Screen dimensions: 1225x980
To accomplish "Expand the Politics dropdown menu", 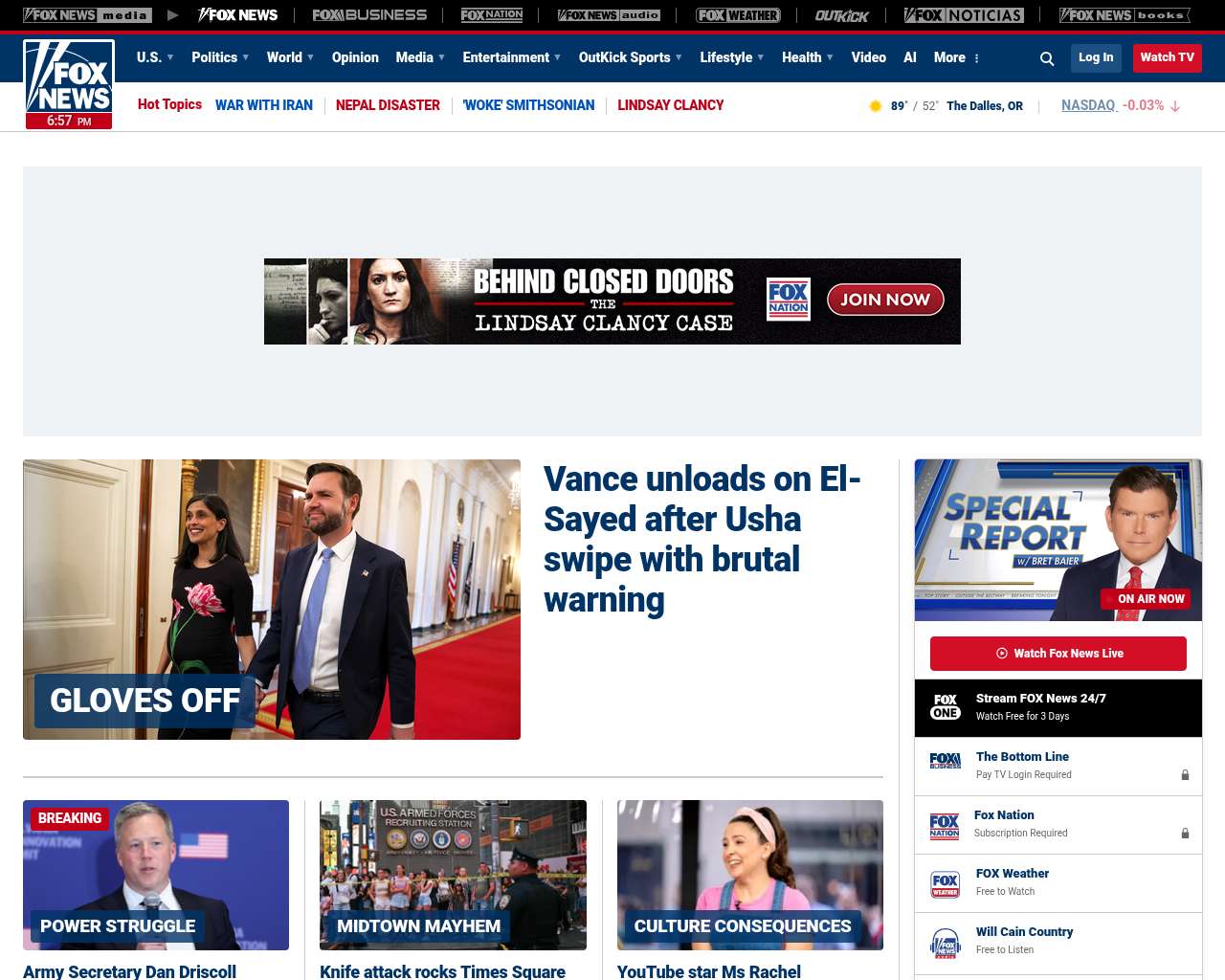I will pyautogui.click(x=220, y=57).
